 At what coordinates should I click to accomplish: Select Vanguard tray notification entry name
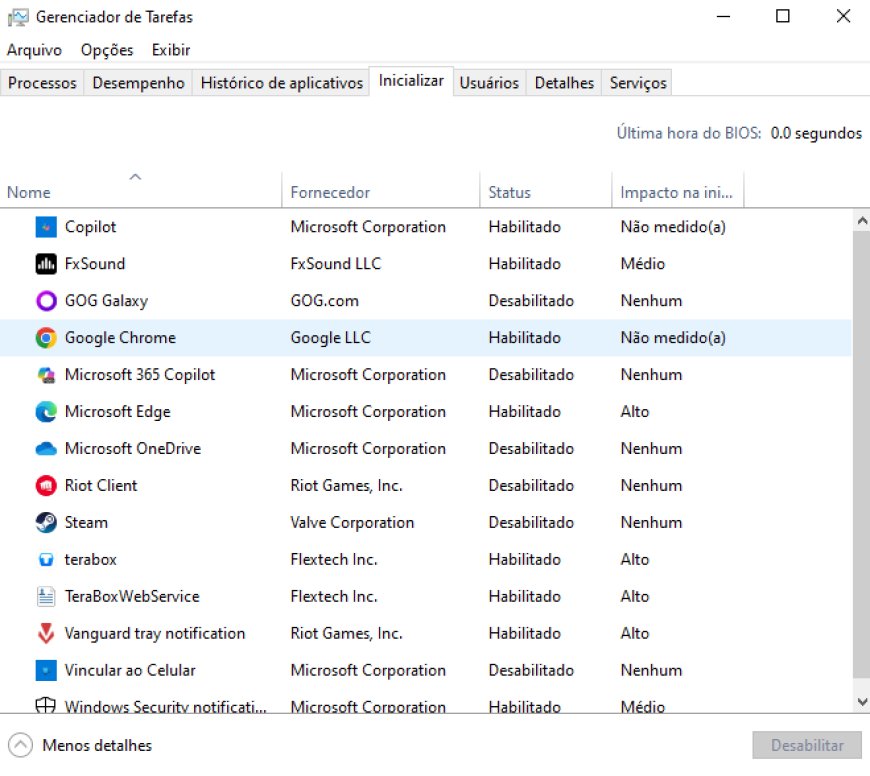pos(155,633)
